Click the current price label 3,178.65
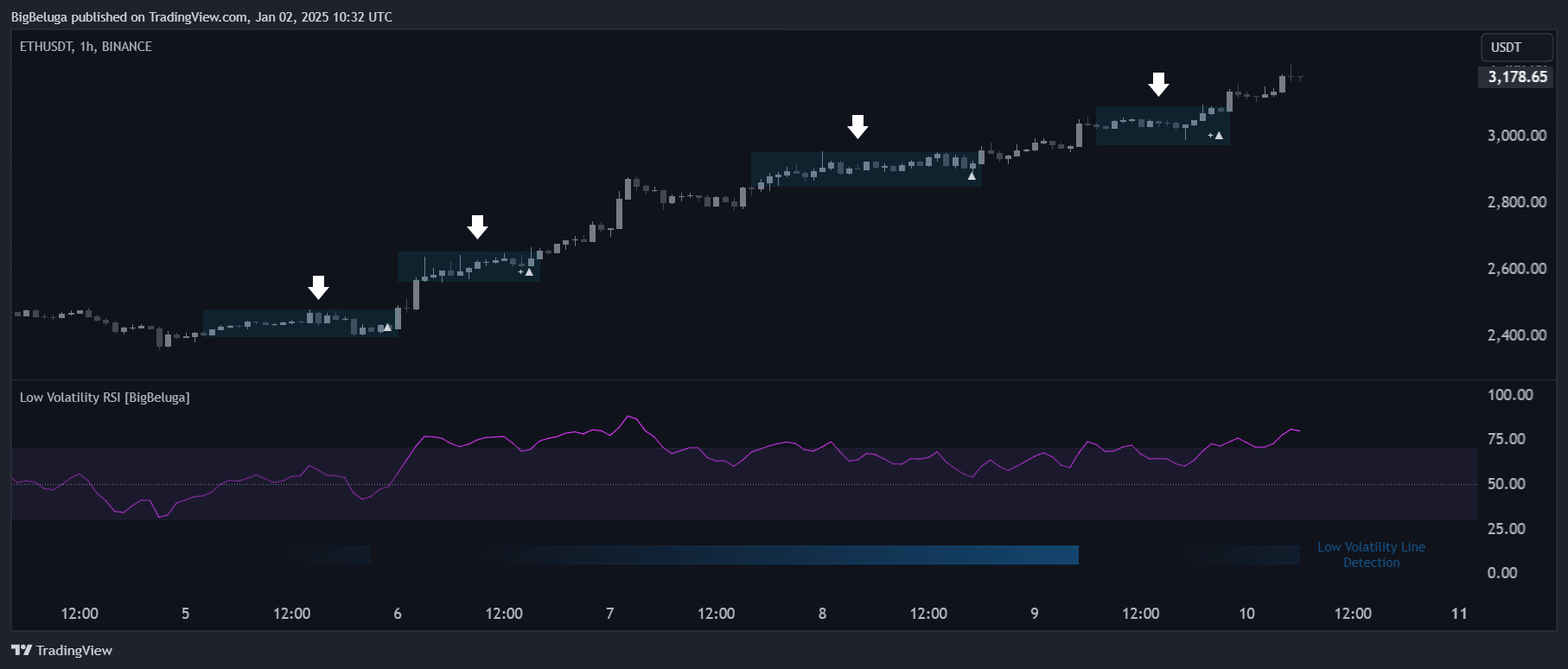This screenshot has height=669, width=1568. (1517, 77)
